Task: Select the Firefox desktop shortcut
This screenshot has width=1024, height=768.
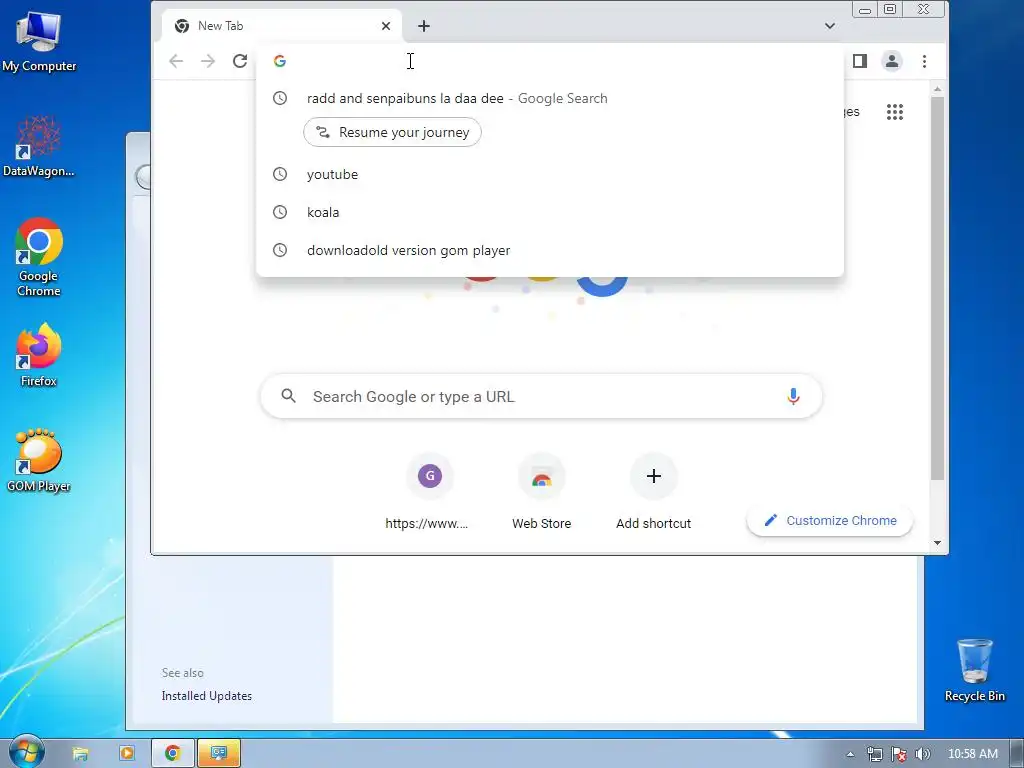Action: pyautogui.click(x=39, y=355)
